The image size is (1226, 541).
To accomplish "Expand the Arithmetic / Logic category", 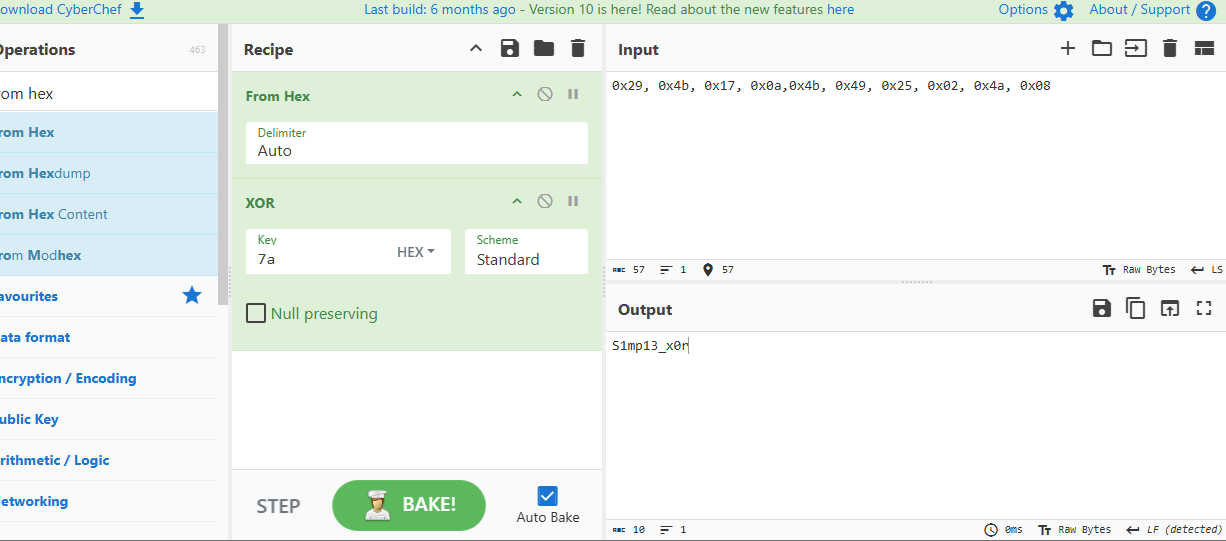I will click(x=109, y=460).
